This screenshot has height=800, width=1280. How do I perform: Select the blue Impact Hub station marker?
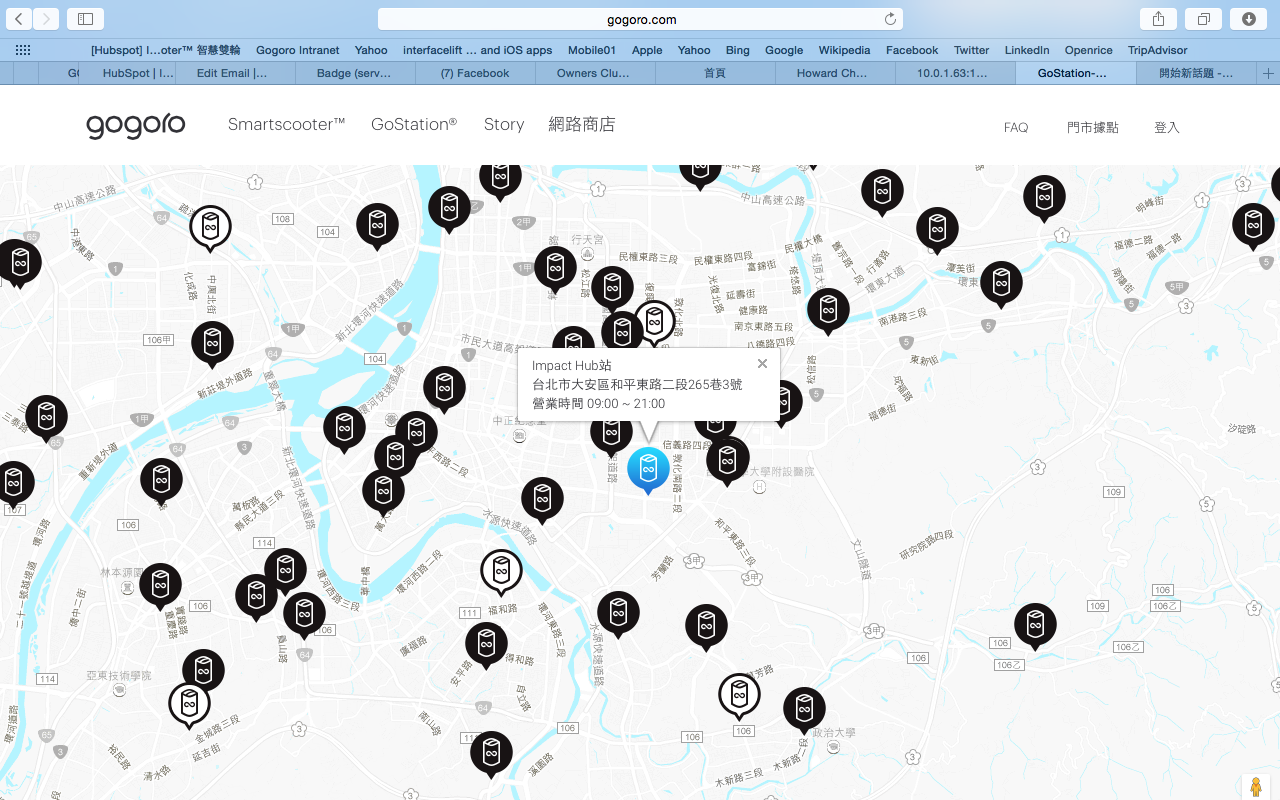[648, 469]
